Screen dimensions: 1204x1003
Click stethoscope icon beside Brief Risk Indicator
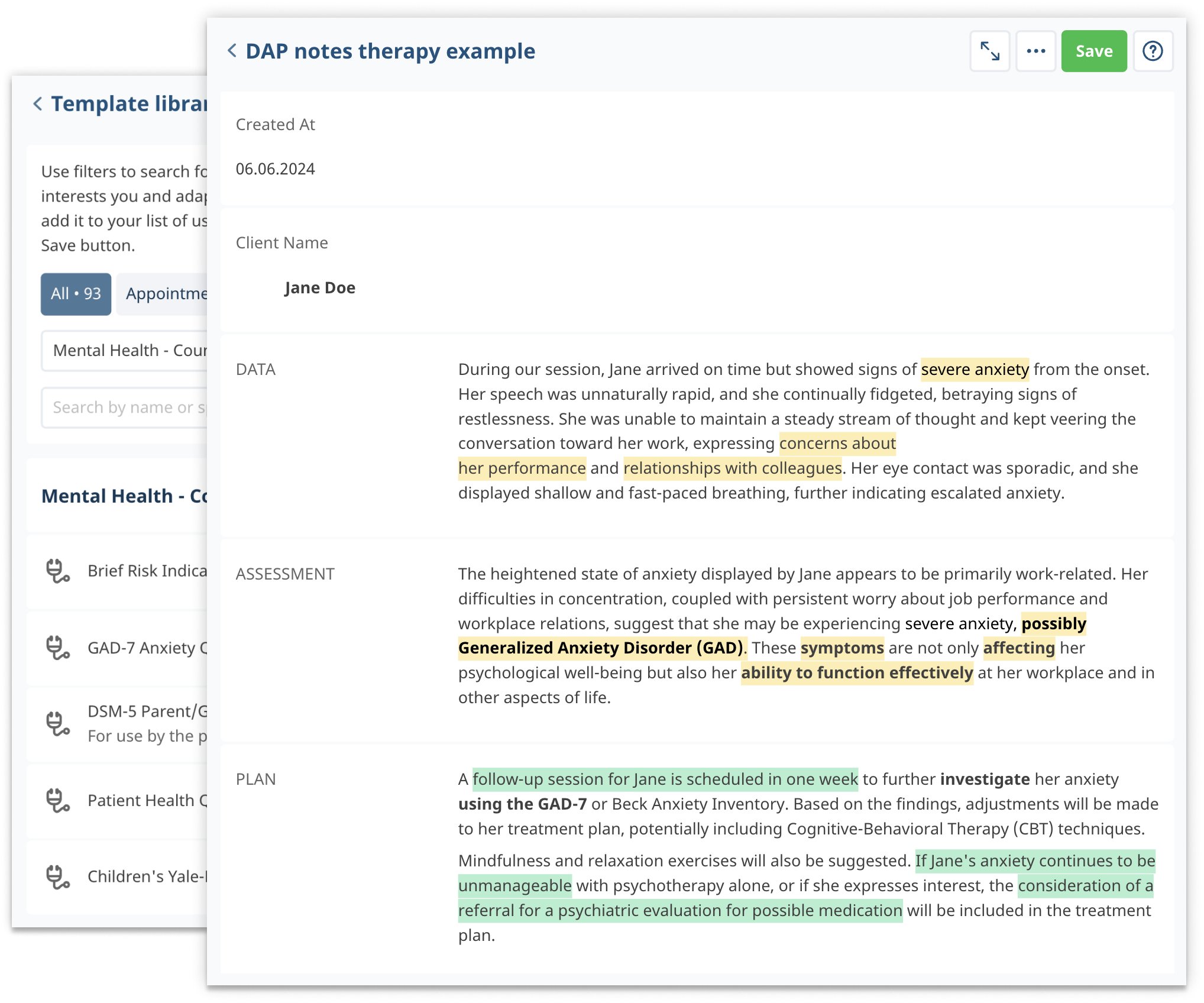tap(57, 571)
